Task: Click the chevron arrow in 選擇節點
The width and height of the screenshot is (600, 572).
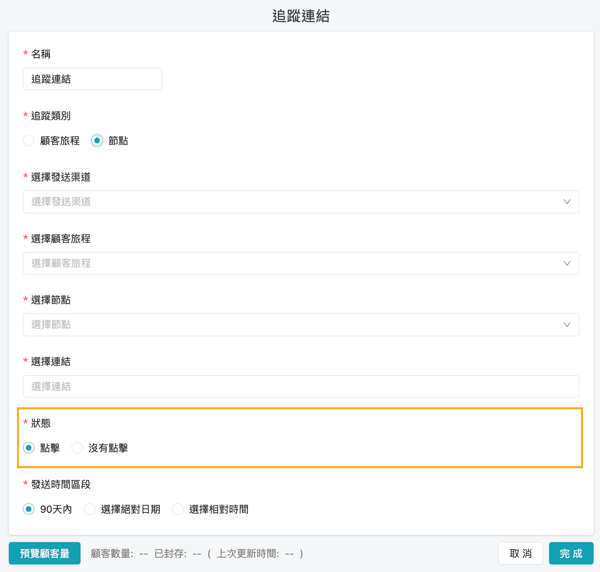Action: tap(566, 325)
